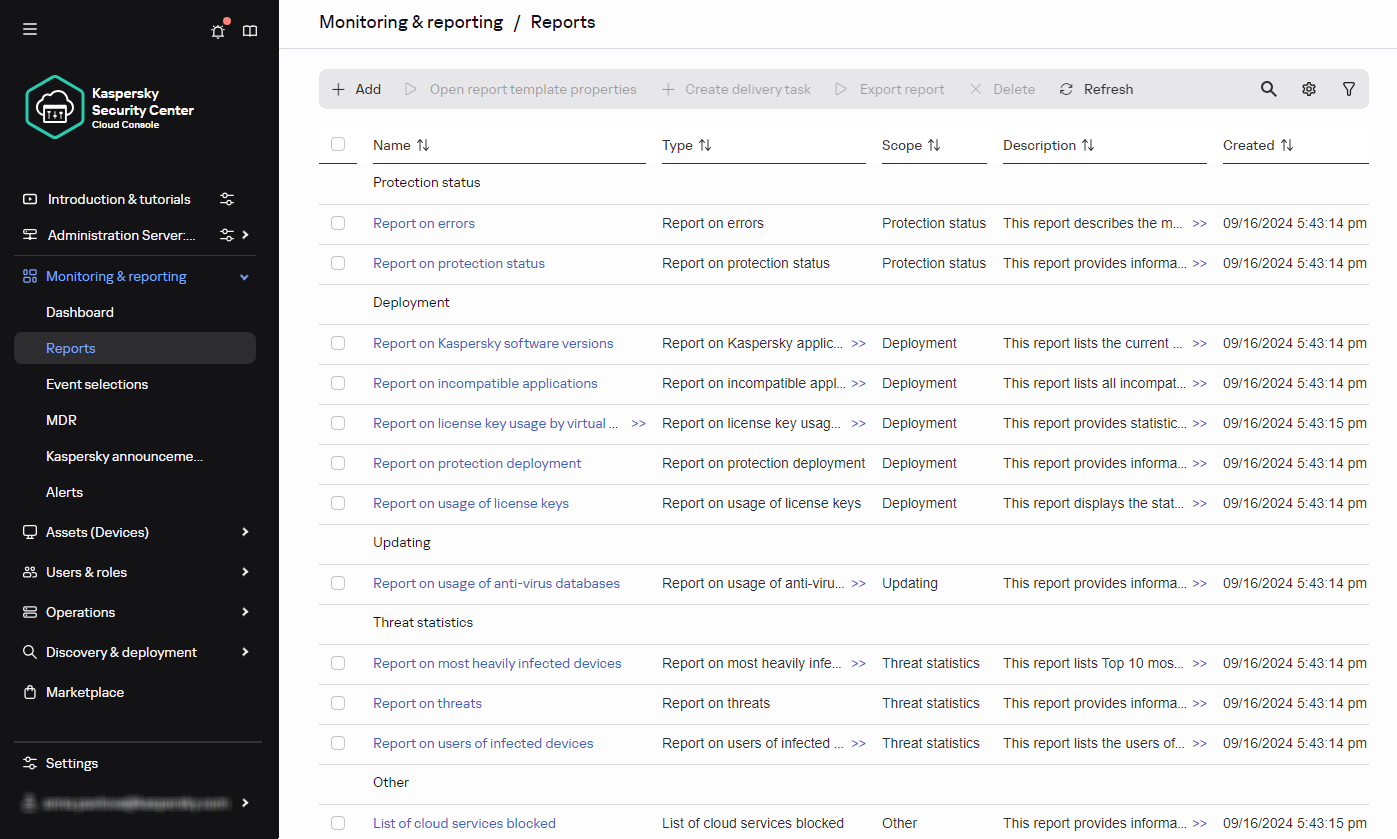This screenshot has width=1397, height=839.
Task: Click the Add button to create a report
Action: 355,89
